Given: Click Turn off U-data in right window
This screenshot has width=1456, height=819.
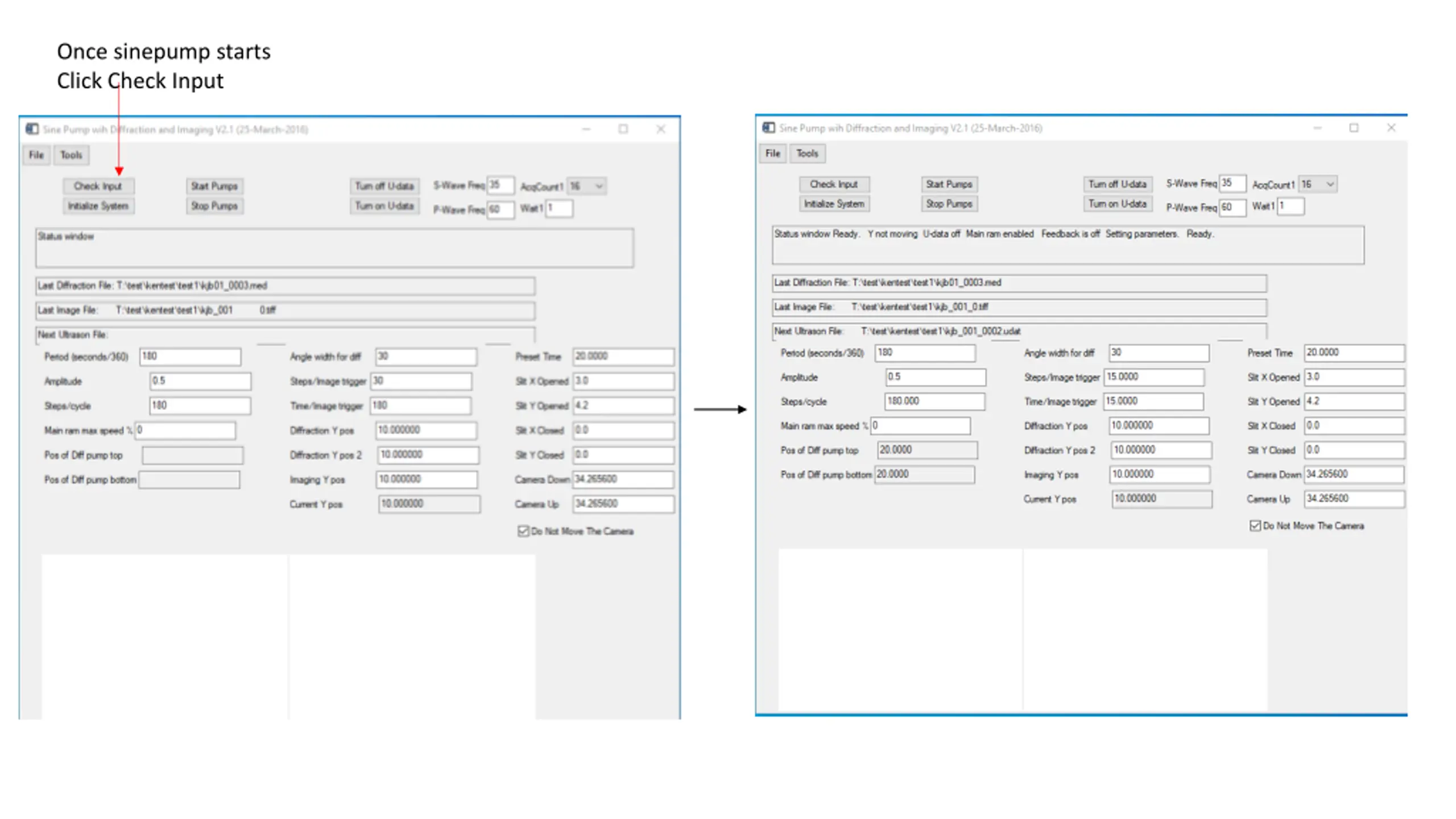Looking at the screenshot, I should pyautogui.click(x=1118, y=184).
